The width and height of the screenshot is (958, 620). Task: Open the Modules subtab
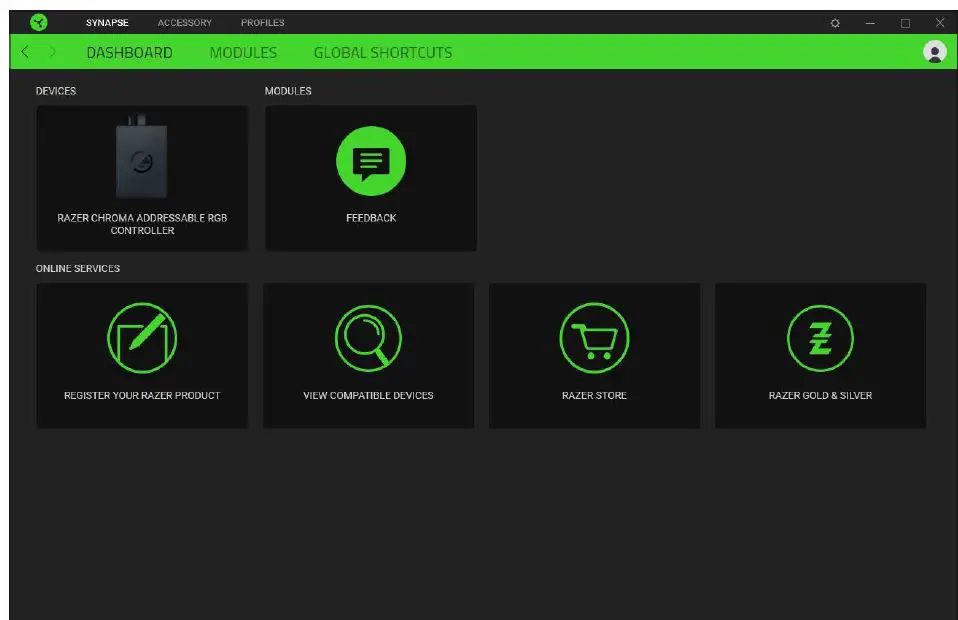(243, 53)
